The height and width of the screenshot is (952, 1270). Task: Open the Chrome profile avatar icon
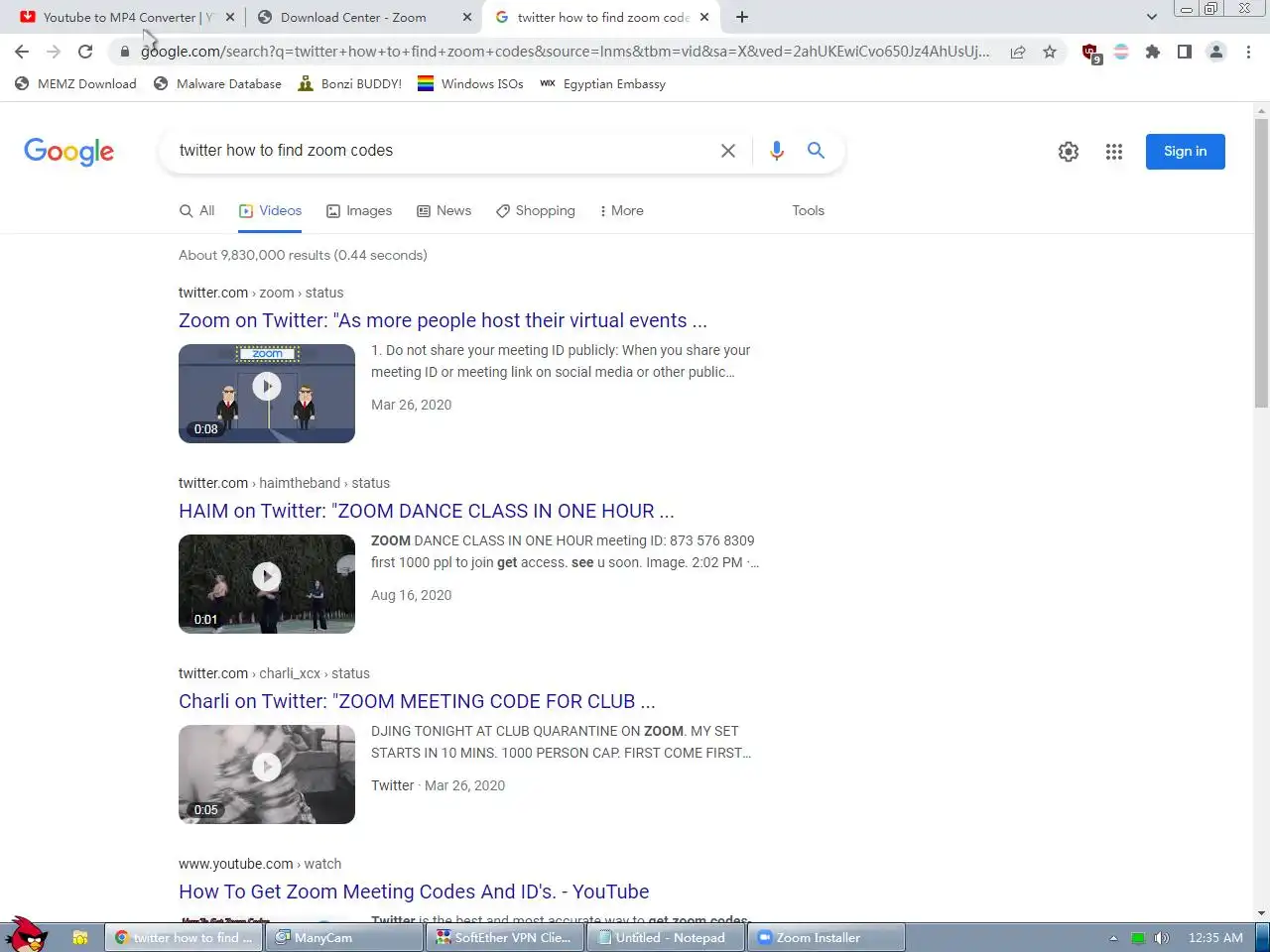pyautogui.click(x=1216, y=52)
